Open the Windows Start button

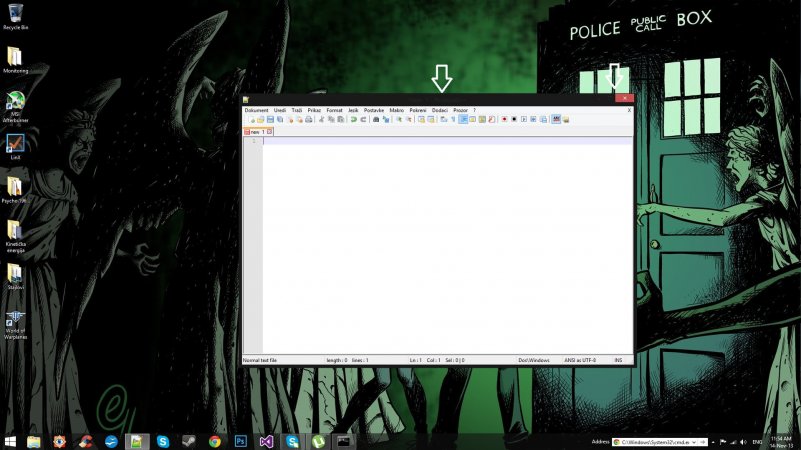[x=10, y=441]
